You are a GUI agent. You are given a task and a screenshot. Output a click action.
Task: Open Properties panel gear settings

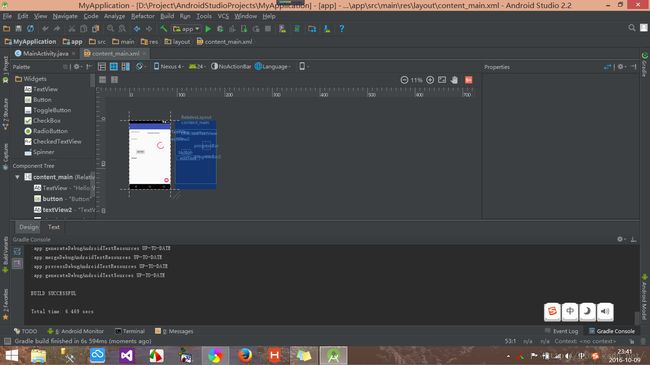coord(621,67)
